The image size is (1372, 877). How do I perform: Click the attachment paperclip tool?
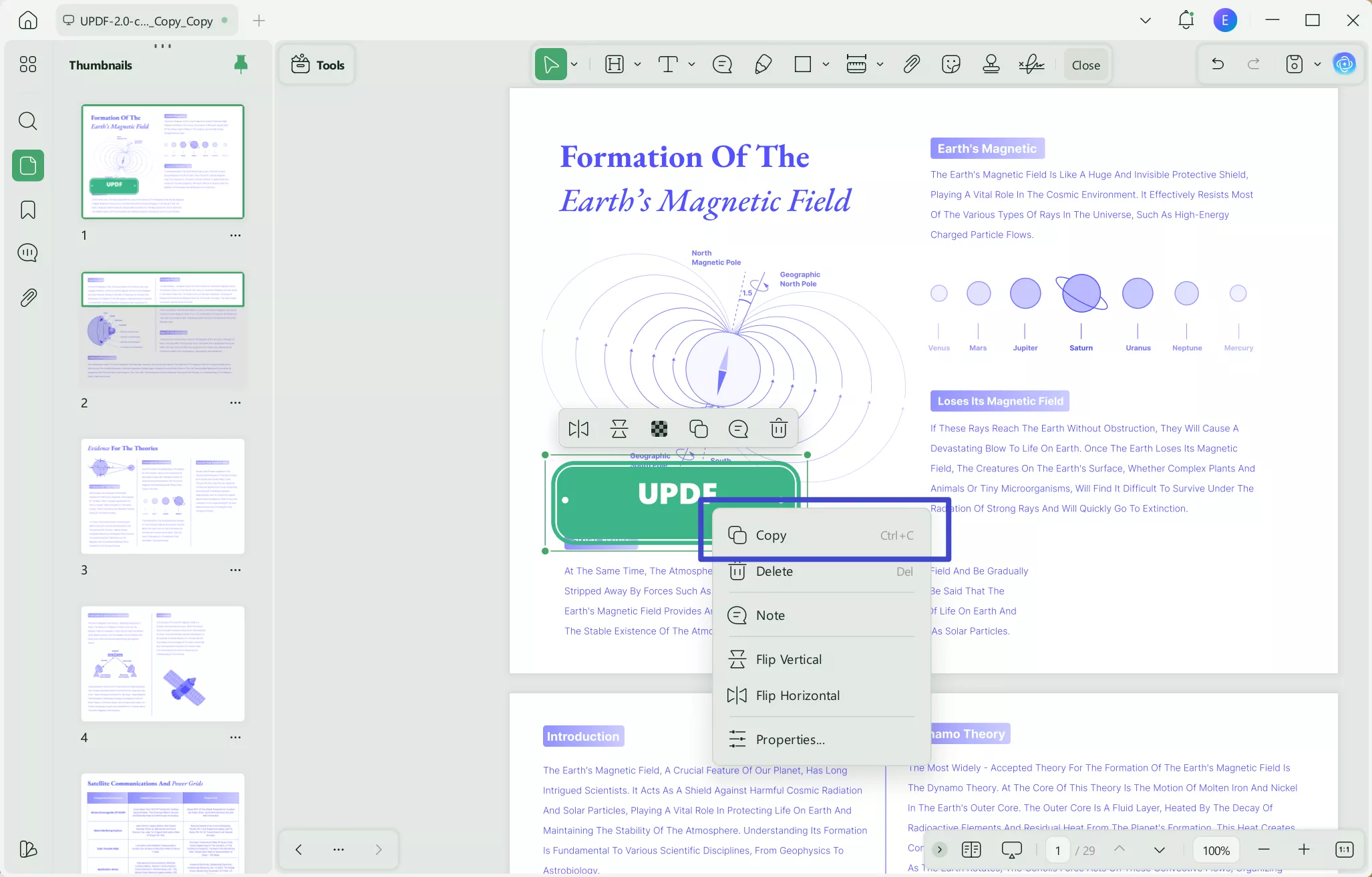point(911,64)
